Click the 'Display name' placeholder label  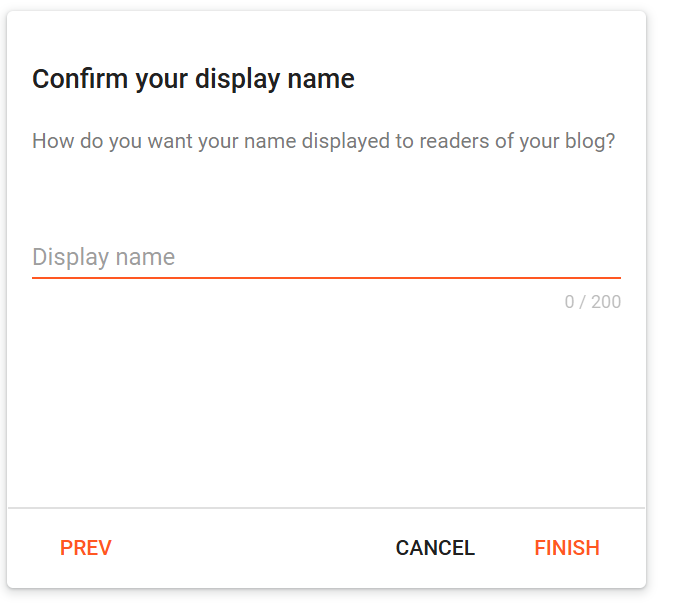[104, 257]
